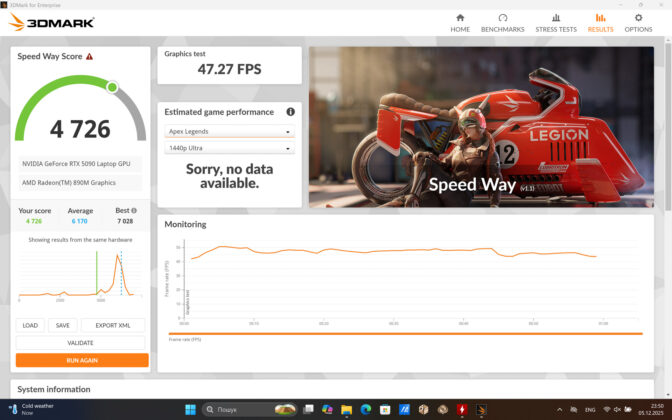Switch to the BENCHMARKS tab
This screenshot has width=672, height=420.
tap(502, 23)
